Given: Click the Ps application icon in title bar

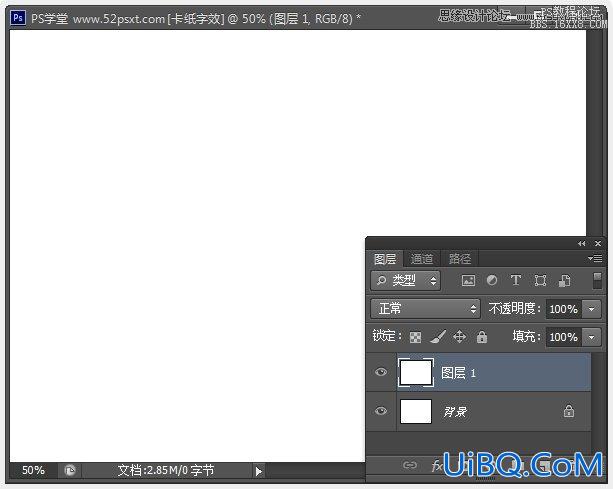Looking at the screenshot, I should click(18, 18).
